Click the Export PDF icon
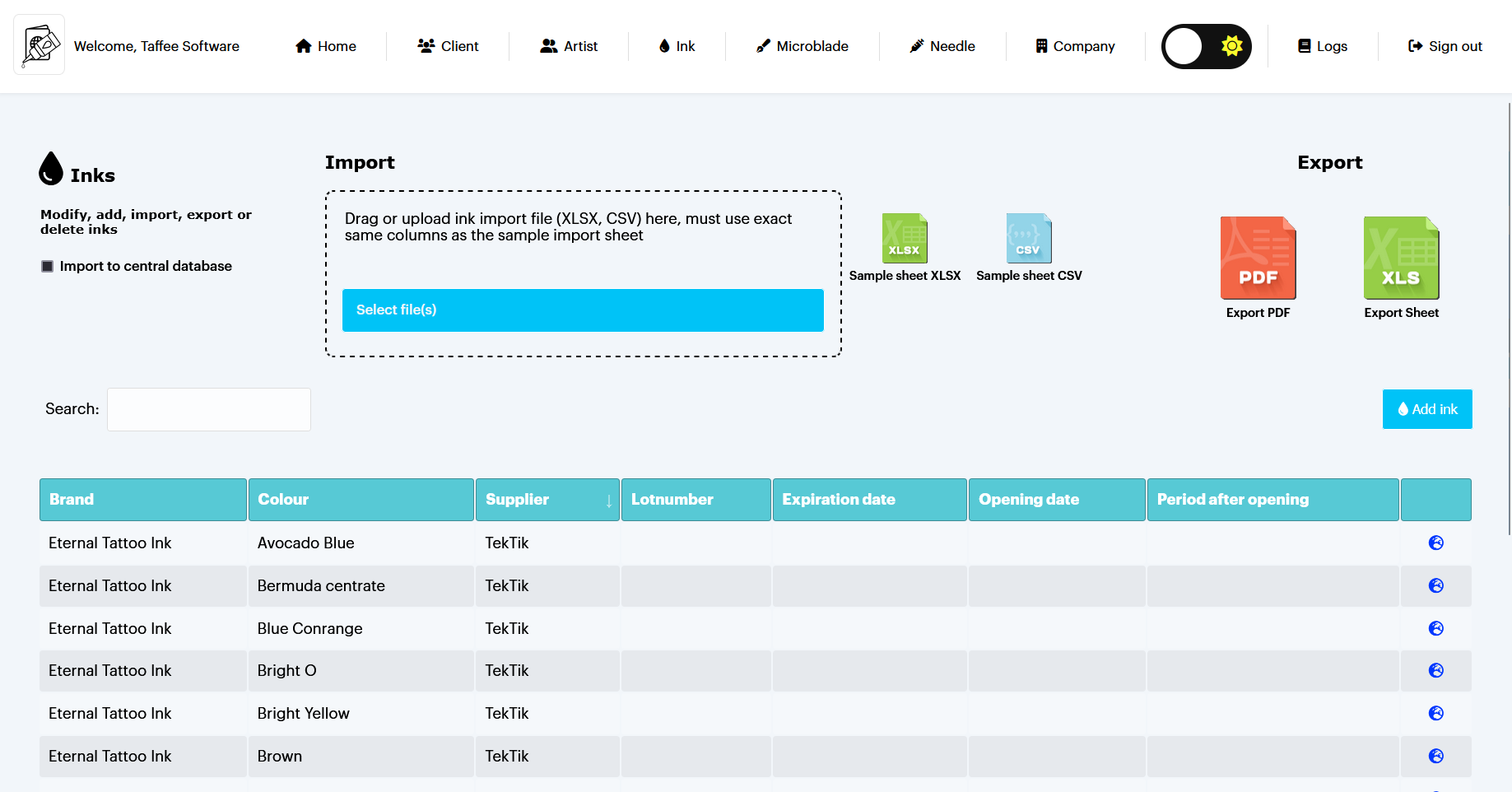Screen dimensions: 1512x792 tap(1258, 259)
